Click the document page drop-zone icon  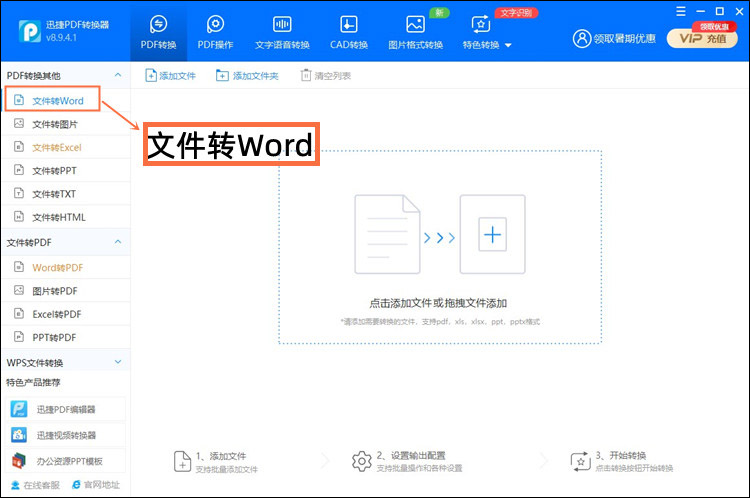387,234
